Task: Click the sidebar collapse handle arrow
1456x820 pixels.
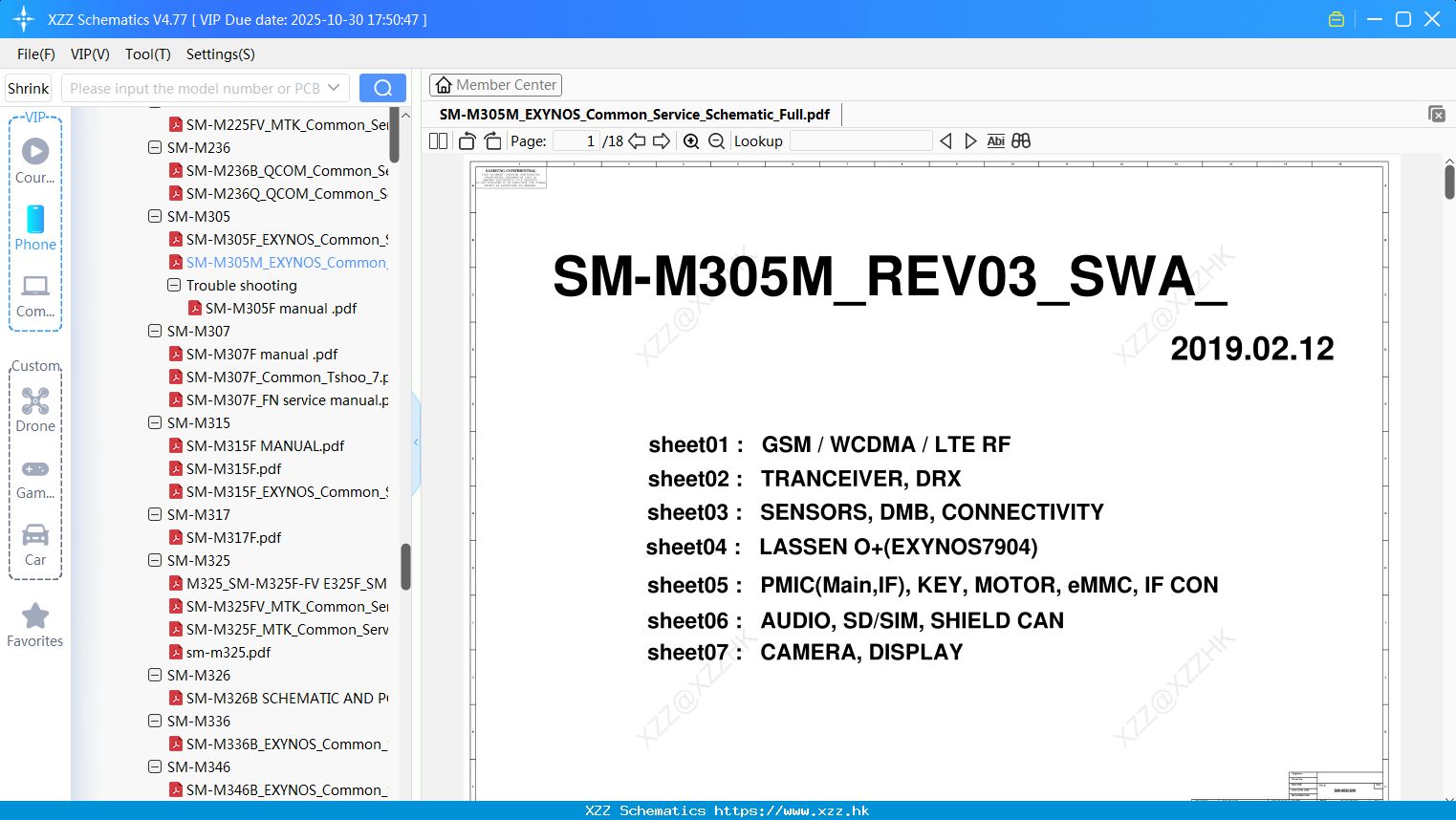Action: [416, 442]
